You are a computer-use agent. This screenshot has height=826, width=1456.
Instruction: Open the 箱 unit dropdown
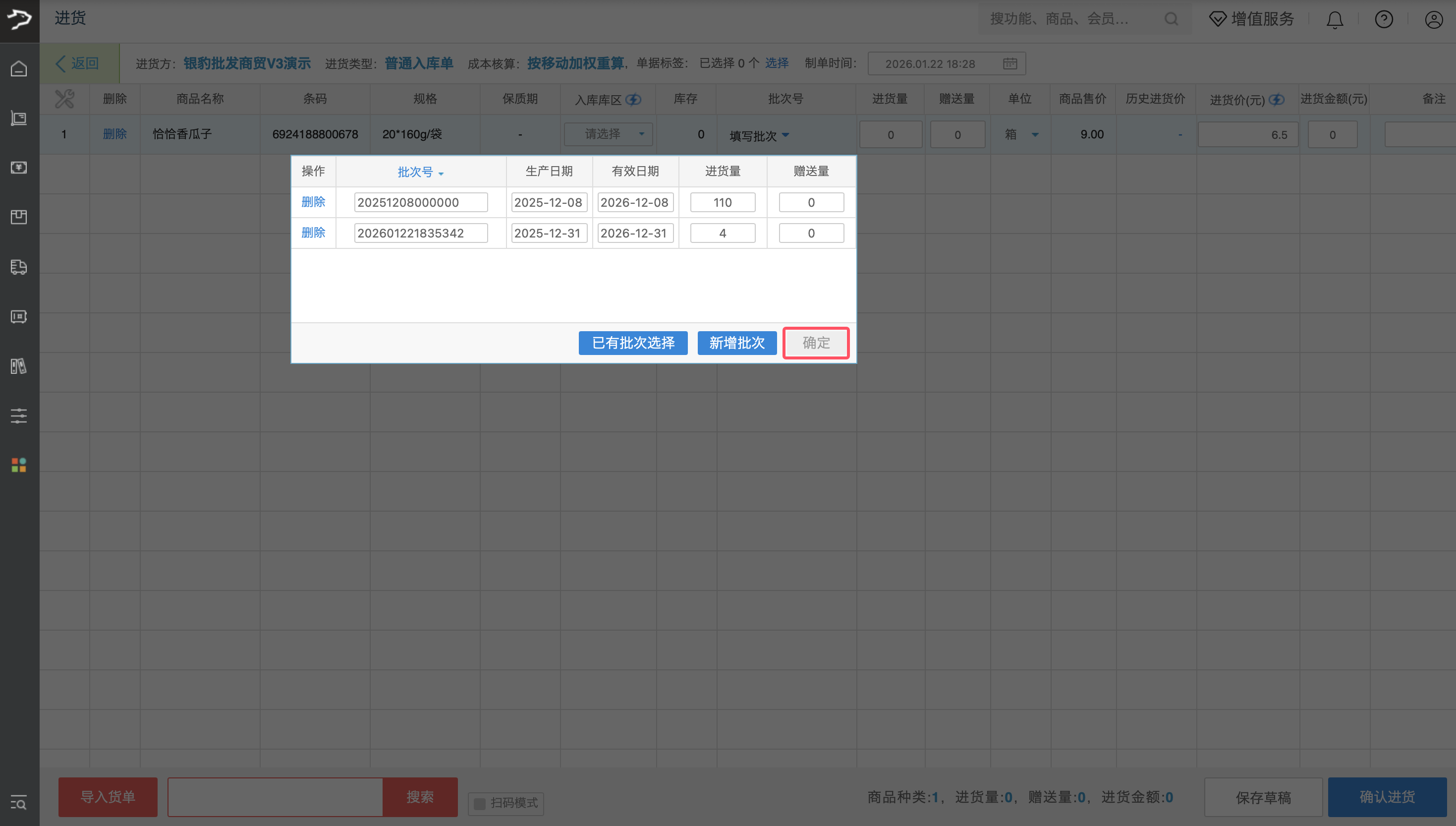point(1035,135)
